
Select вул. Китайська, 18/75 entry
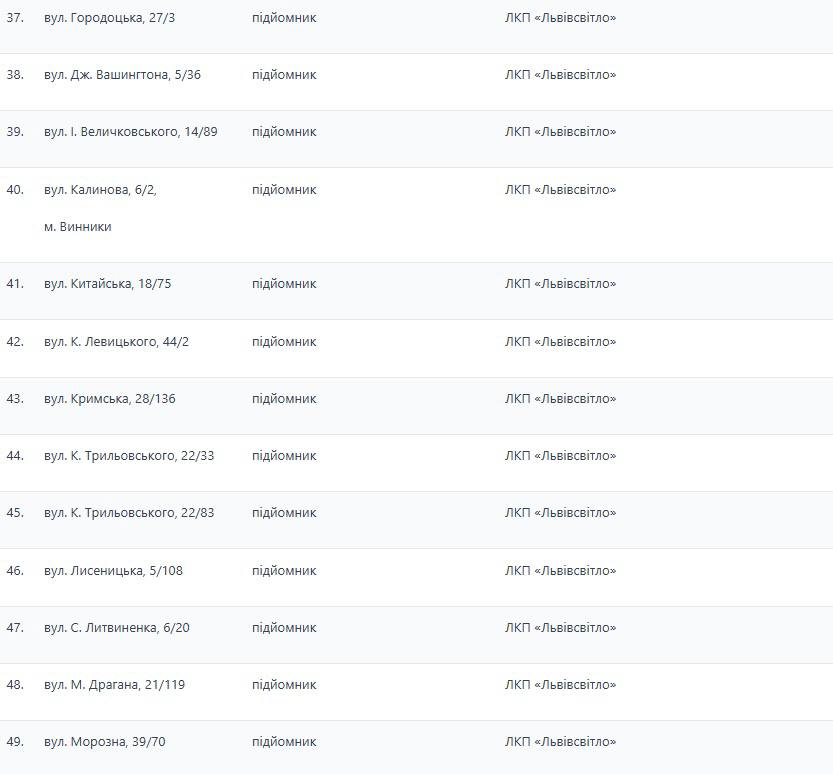pos(107,284)
